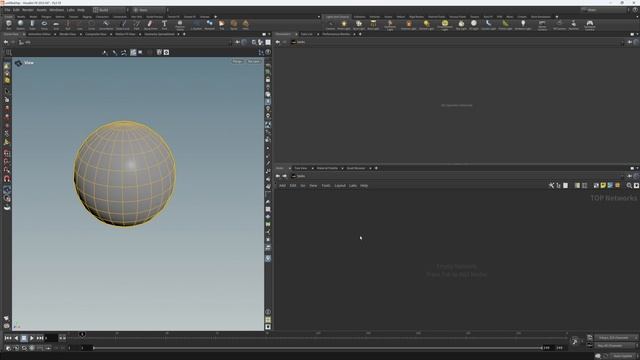Viewport: 640px width, 360px height.
Task: Select the Torus shelf tool
Action: pos(44,25)
